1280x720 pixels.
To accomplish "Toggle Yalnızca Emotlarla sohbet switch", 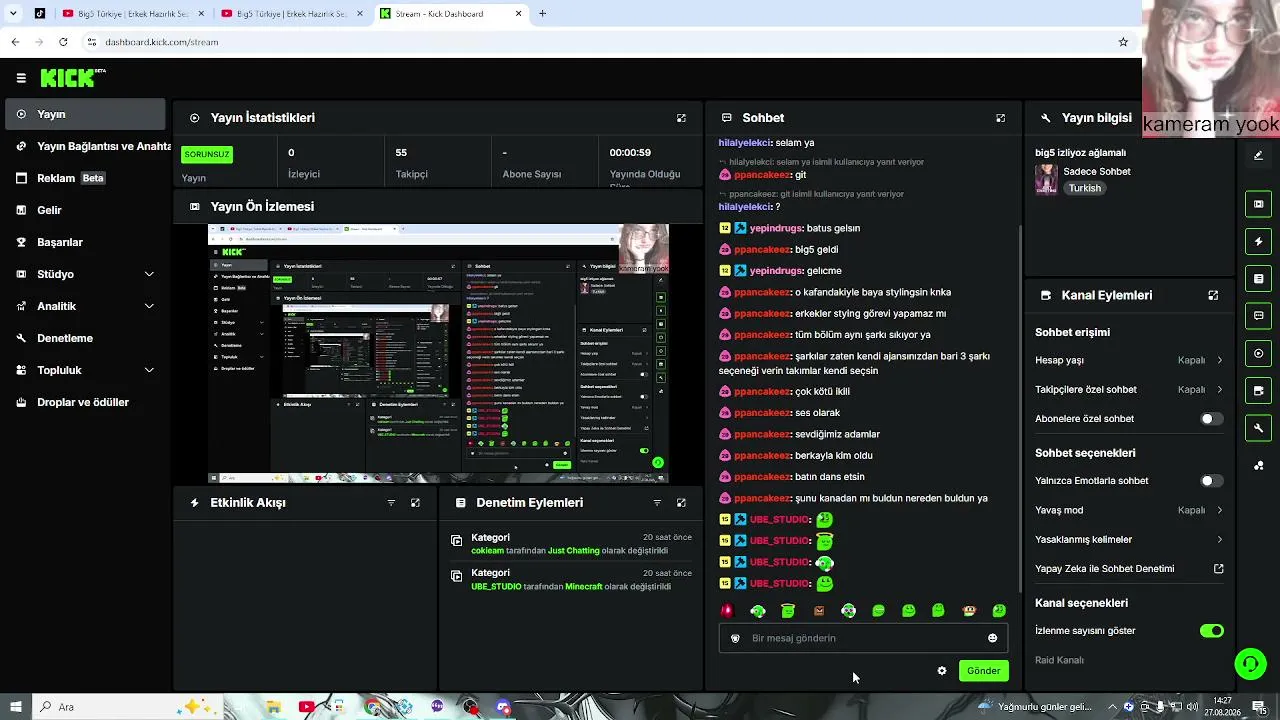I will click(x=1211, y=481).
